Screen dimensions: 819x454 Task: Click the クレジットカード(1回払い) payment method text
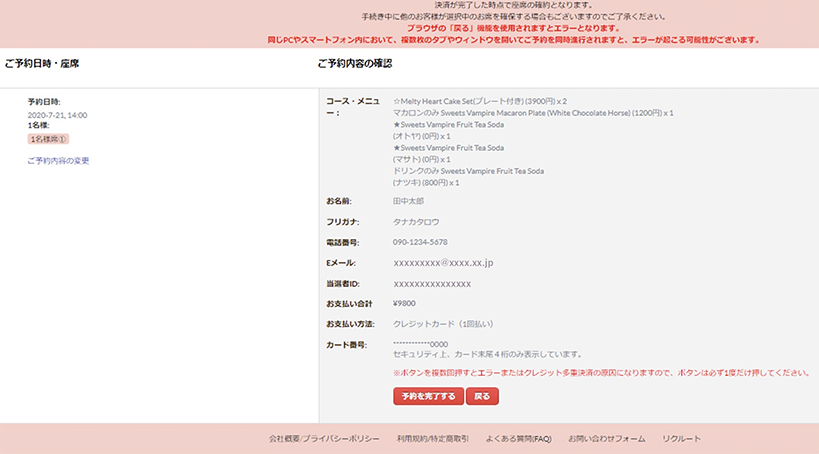(x=443, y=324)
